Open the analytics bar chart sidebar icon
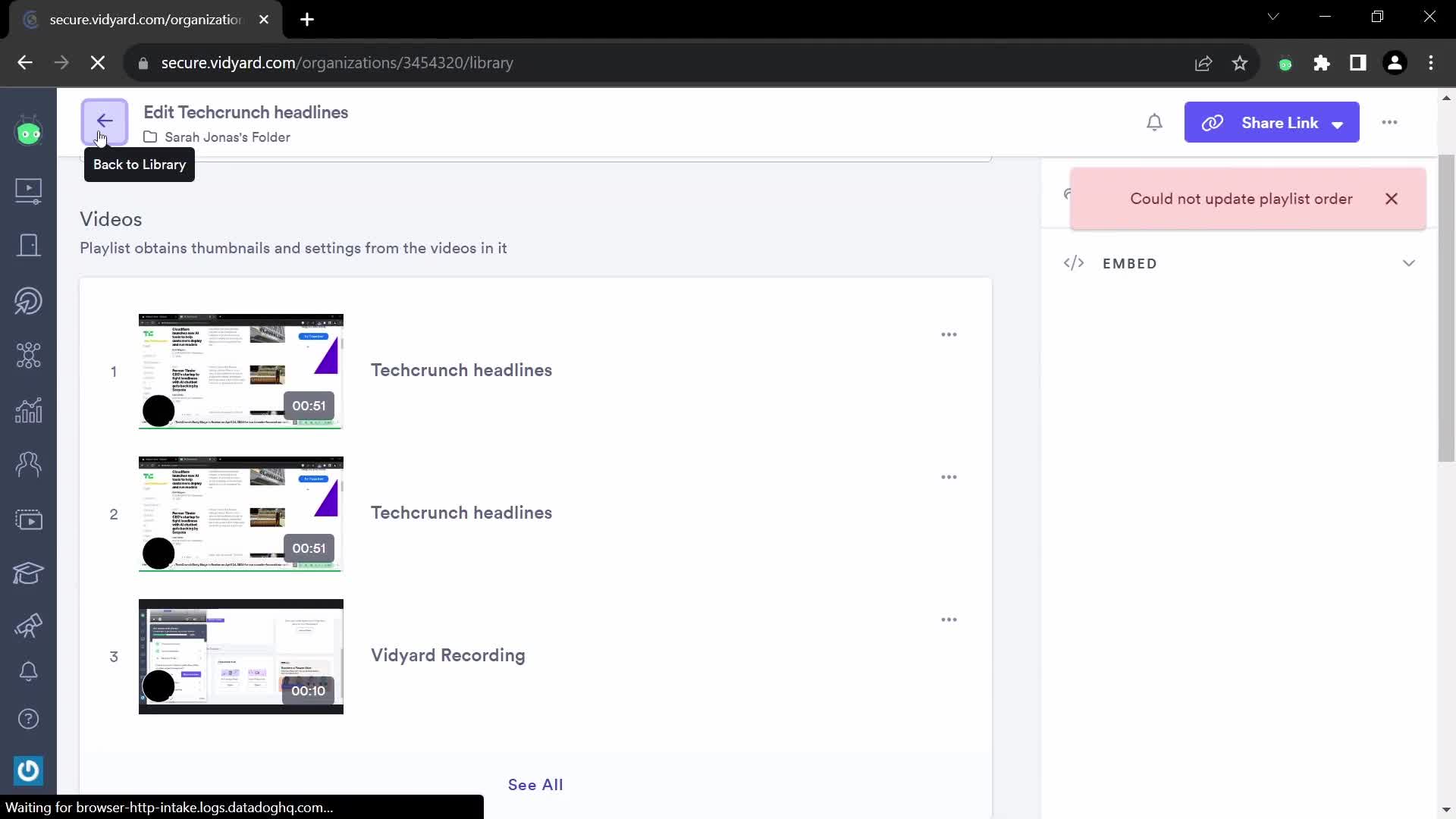The height and width of the screenshot is (819, 1456). (29, 410)
